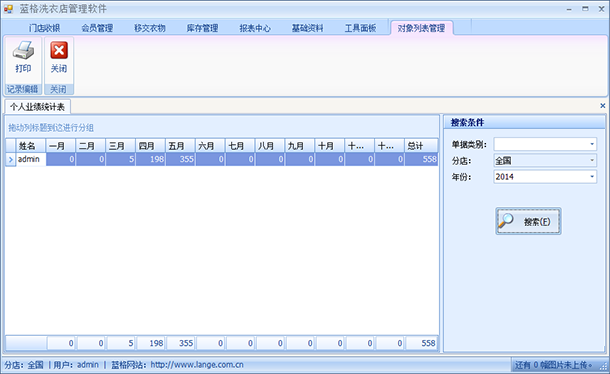610x374 pixels.
Task: Select the admin name cell
Action: click(31, 159)
